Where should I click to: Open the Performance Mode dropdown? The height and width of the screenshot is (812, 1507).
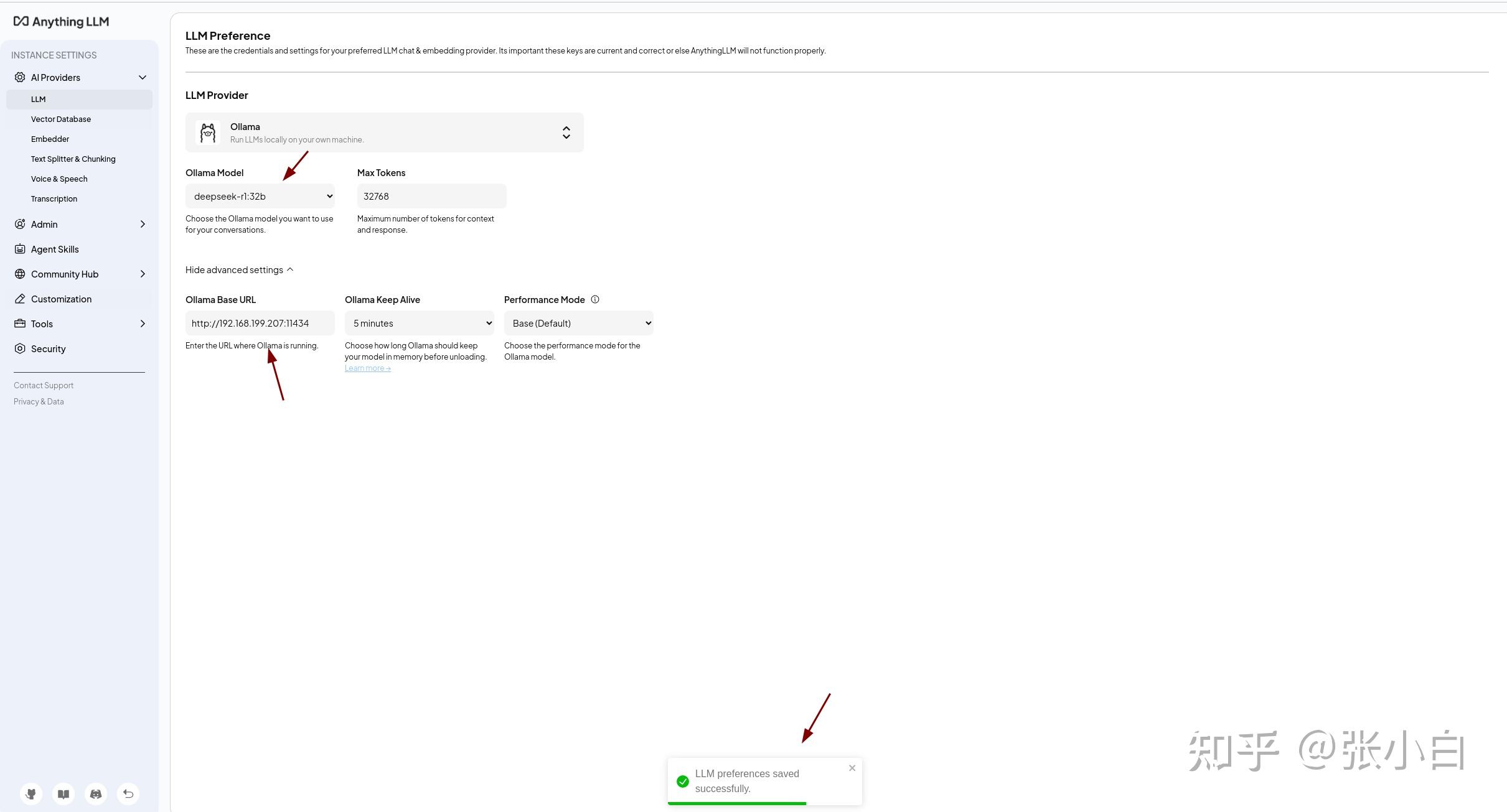coord(579,323)
